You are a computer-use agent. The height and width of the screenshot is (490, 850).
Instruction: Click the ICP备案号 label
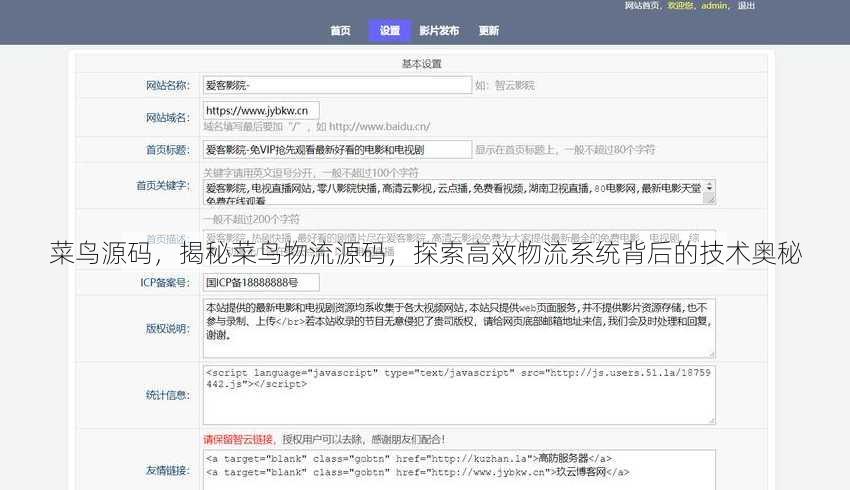click(165, 282)
